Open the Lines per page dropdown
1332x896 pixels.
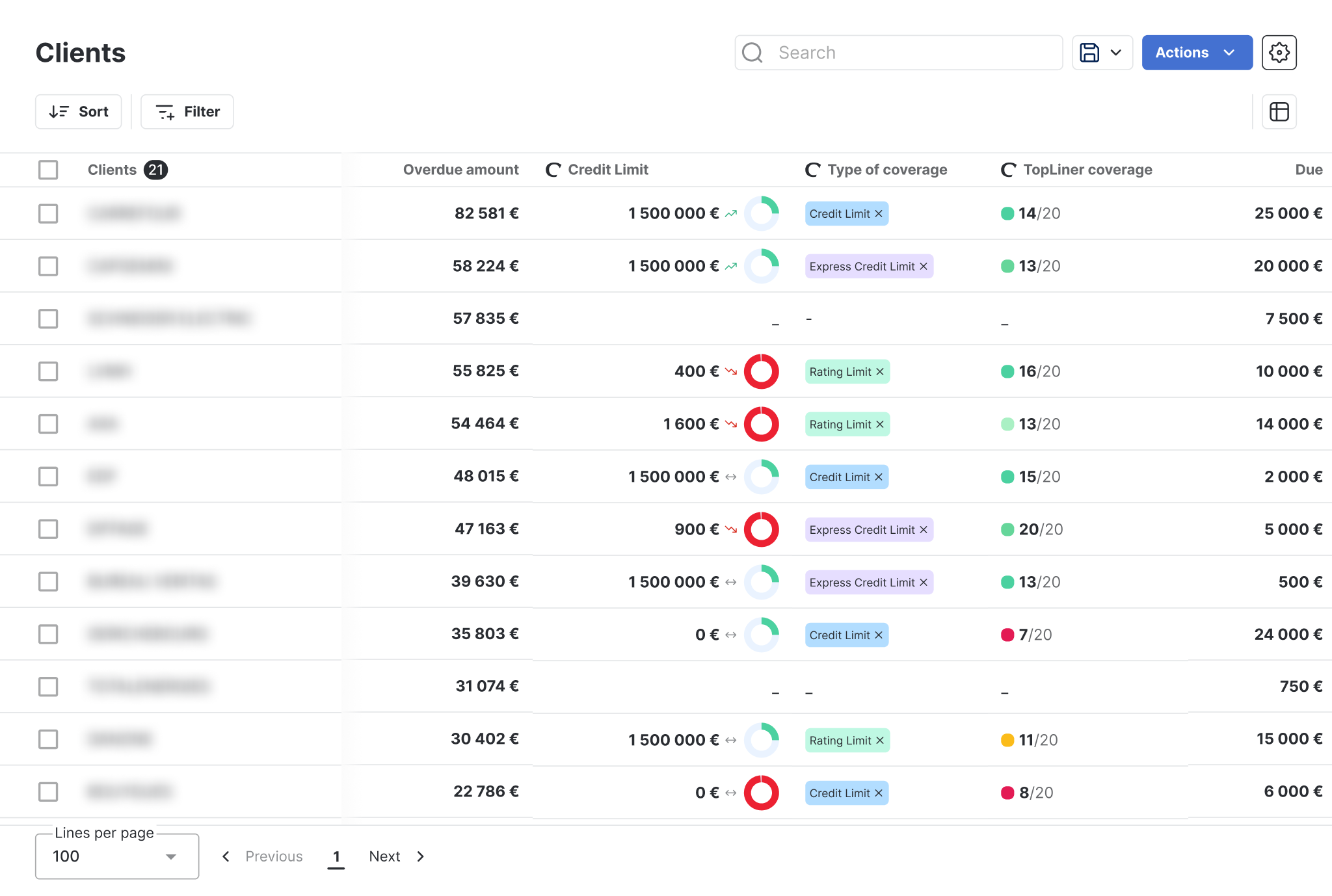[117, 856]
